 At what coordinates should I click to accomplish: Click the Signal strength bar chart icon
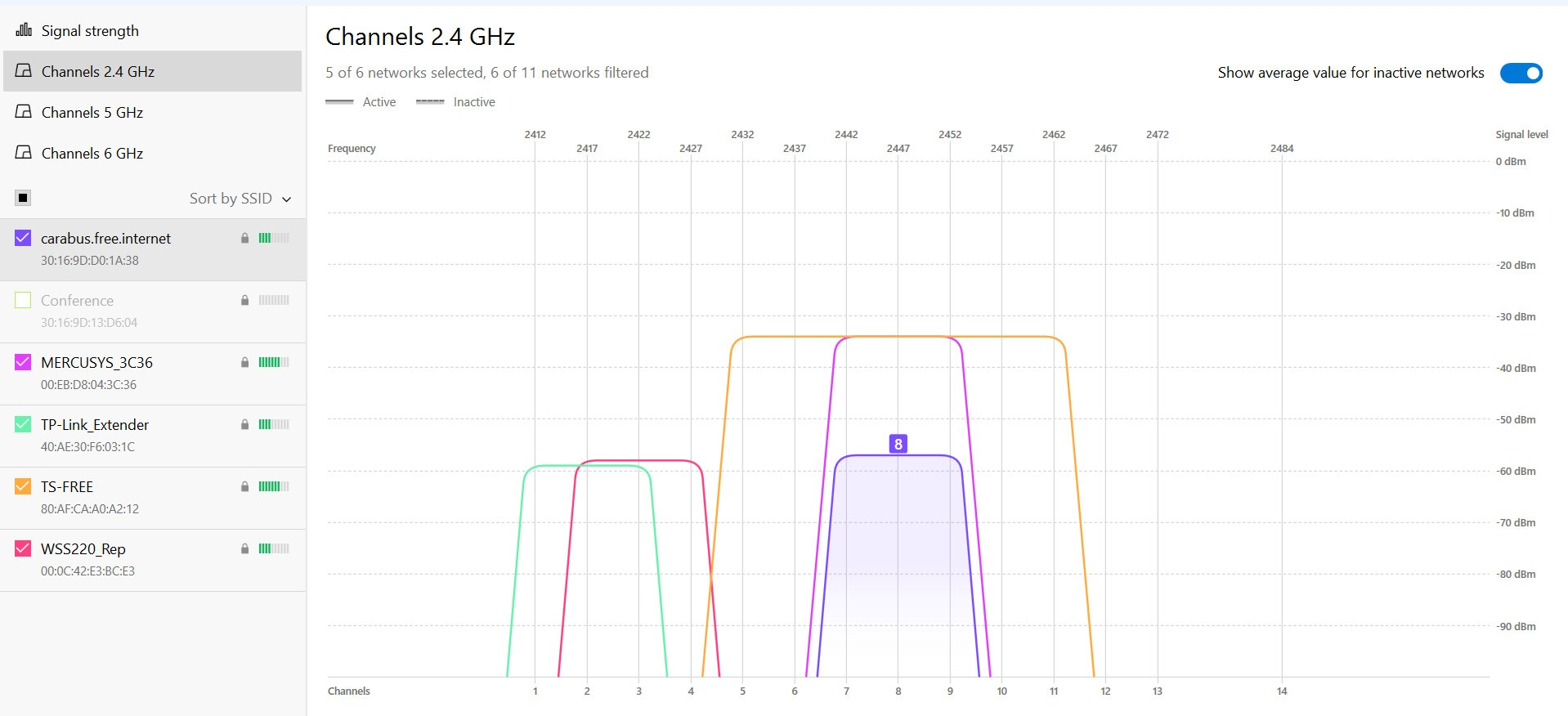point(24,30)
